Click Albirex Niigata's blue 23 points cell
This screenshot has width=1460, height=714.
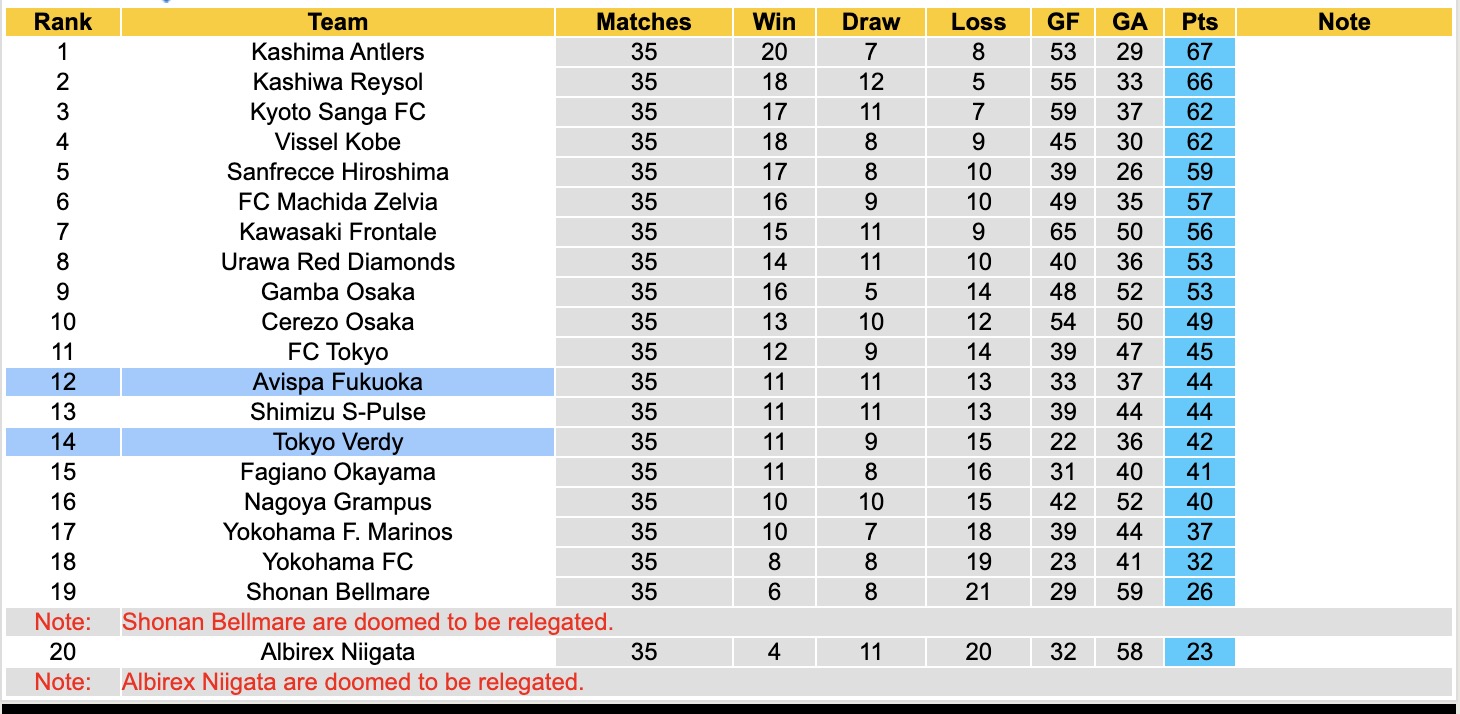[x=1199, y=652]
